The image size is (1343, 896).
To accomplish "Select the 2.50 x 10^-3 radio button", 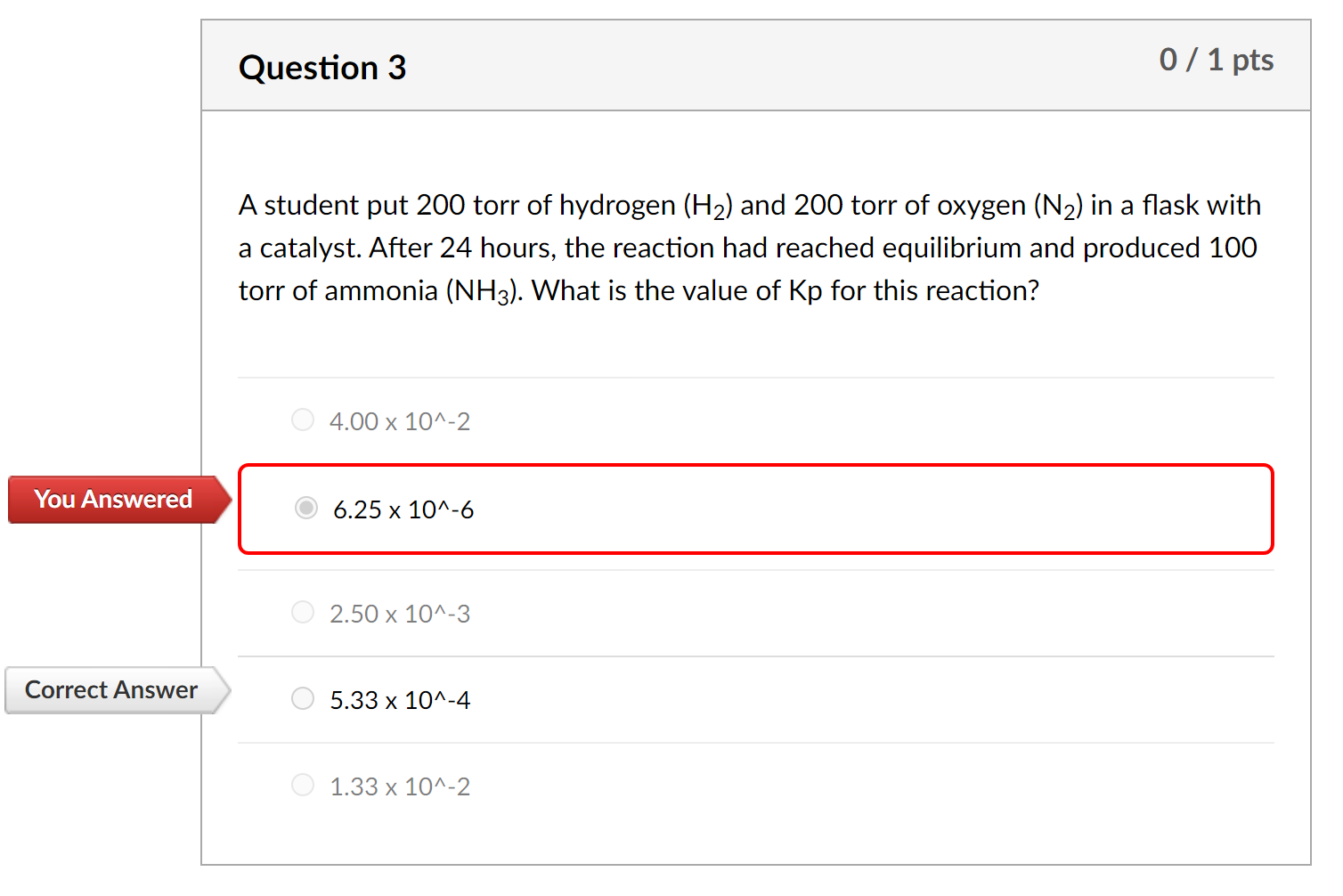I will [x=303, y=612].
